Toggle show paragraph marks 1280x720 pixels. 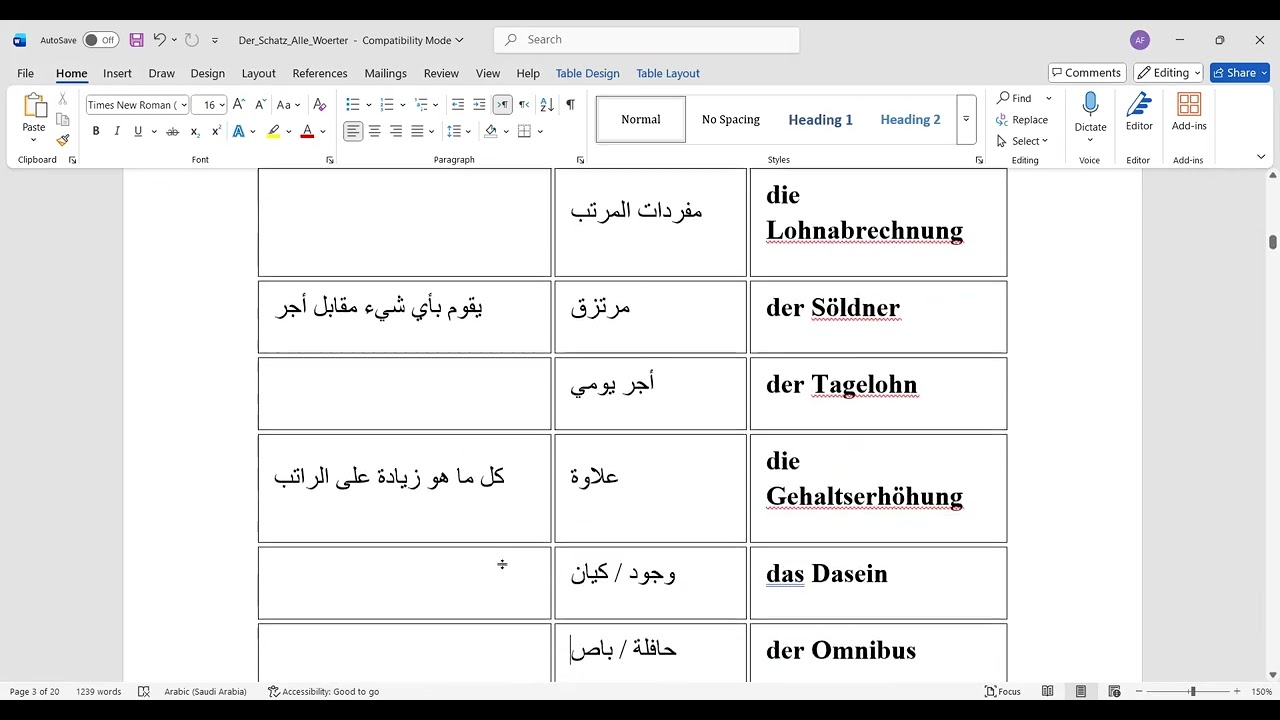[x=570, y=105]
